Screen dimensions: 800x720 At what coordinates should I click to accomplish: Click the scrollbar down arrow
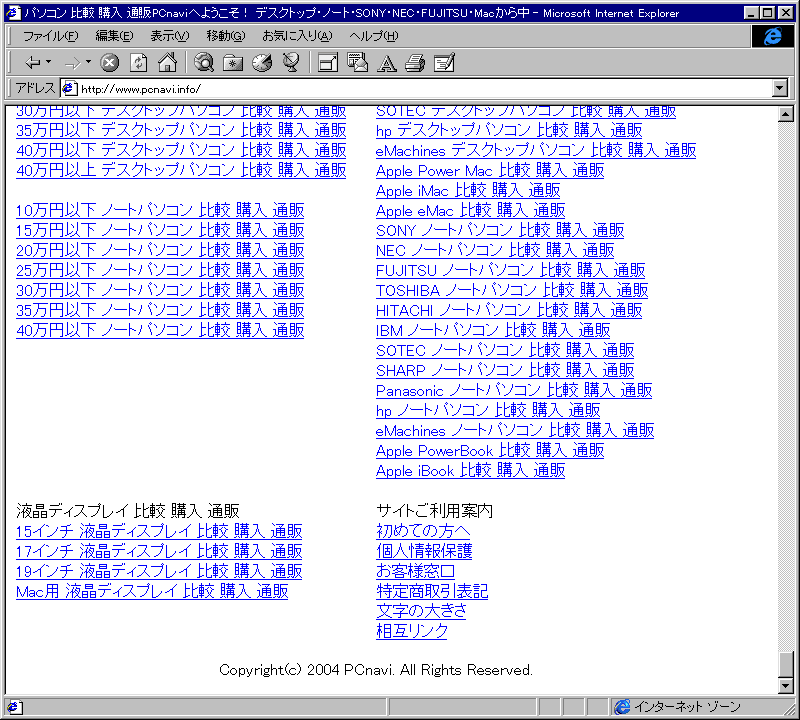tap(786, 686)
